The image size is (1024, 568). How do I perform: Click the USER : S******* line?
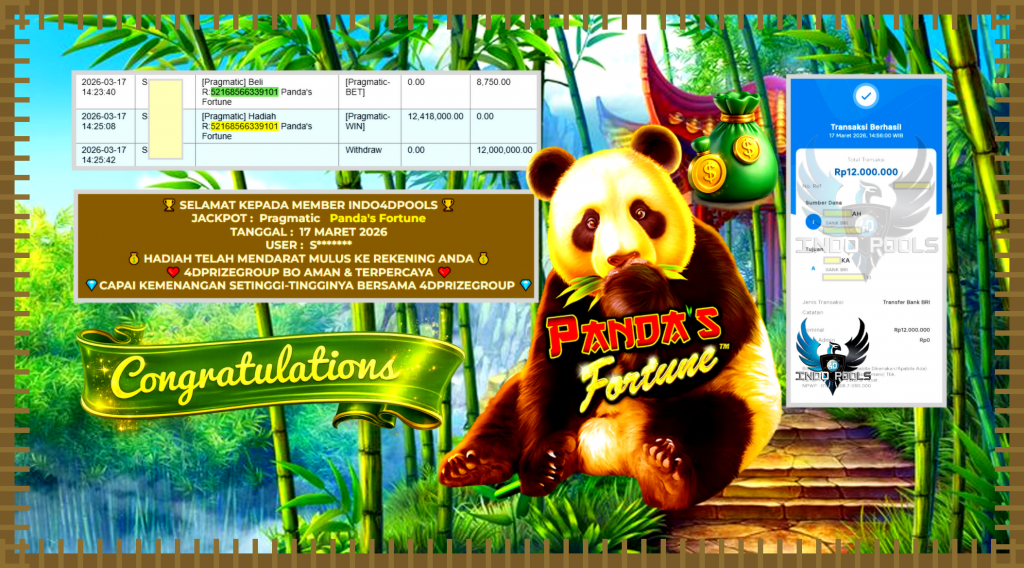pos(308,245)
